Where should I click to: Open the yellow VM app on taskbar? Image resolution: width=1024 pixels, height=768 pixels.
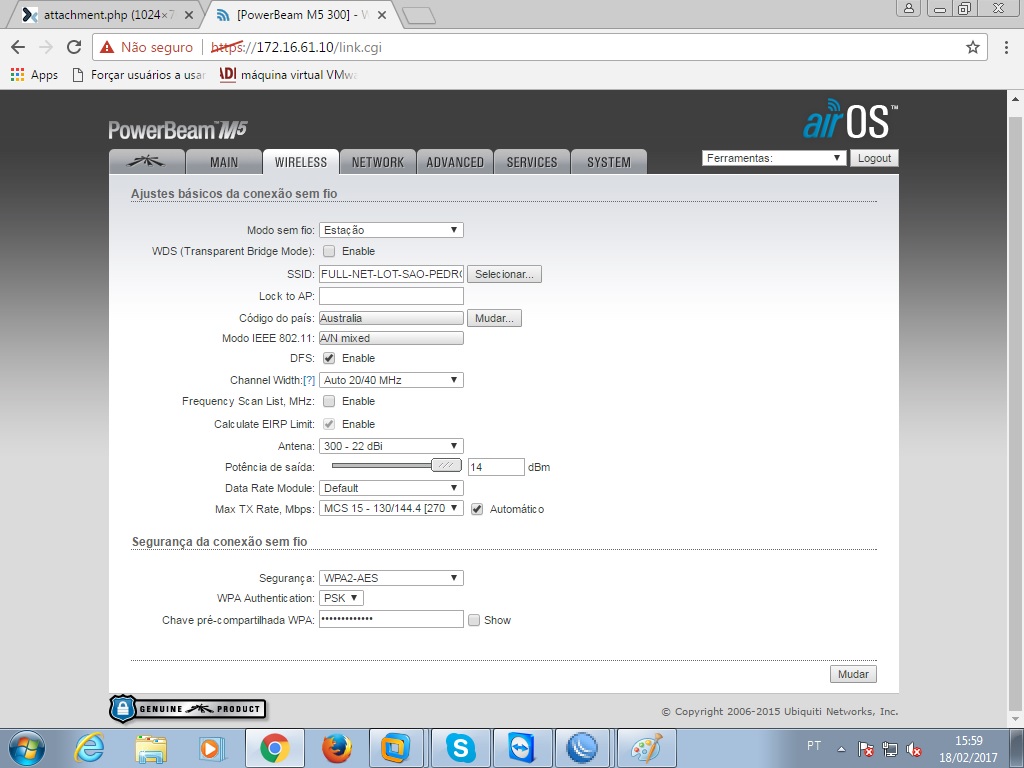(396, 748)
